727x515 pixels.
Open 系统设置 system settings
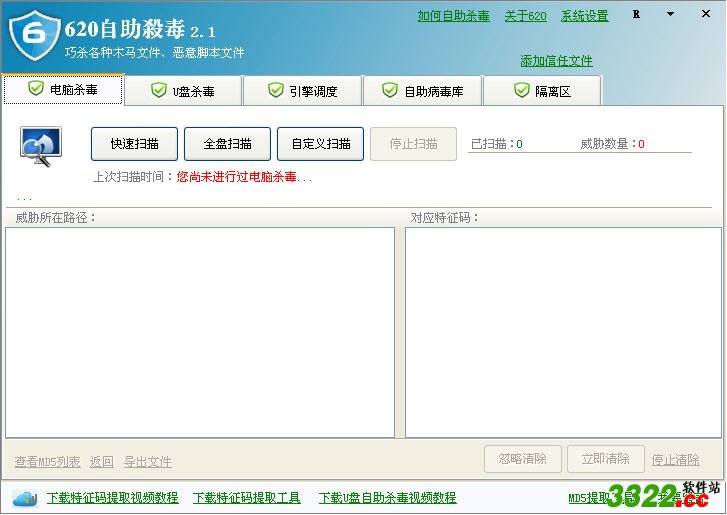pyautogui.click(x=585, y=16)
